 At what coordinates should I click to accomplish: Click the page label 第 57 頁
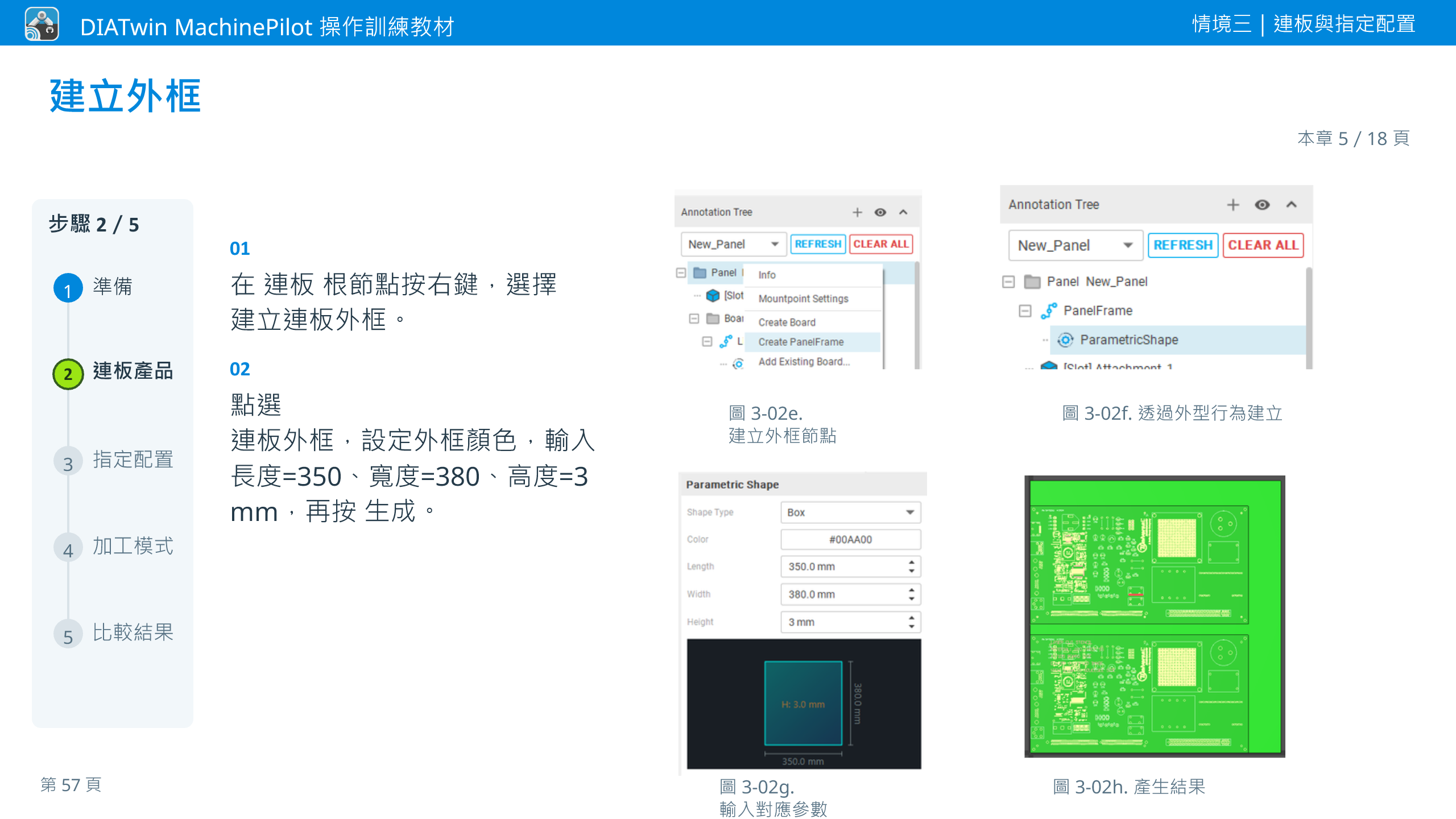(71, 785)
